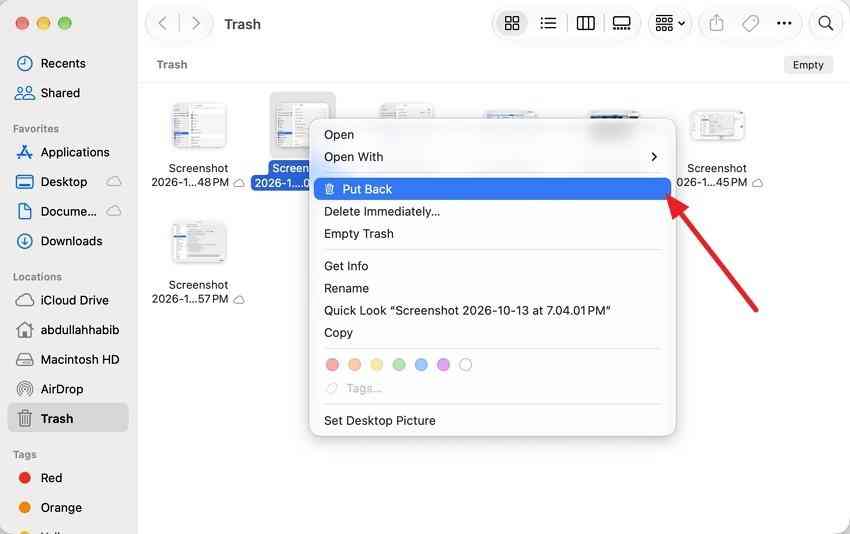
Task: Switch to list view
Action: pos(548,23)
